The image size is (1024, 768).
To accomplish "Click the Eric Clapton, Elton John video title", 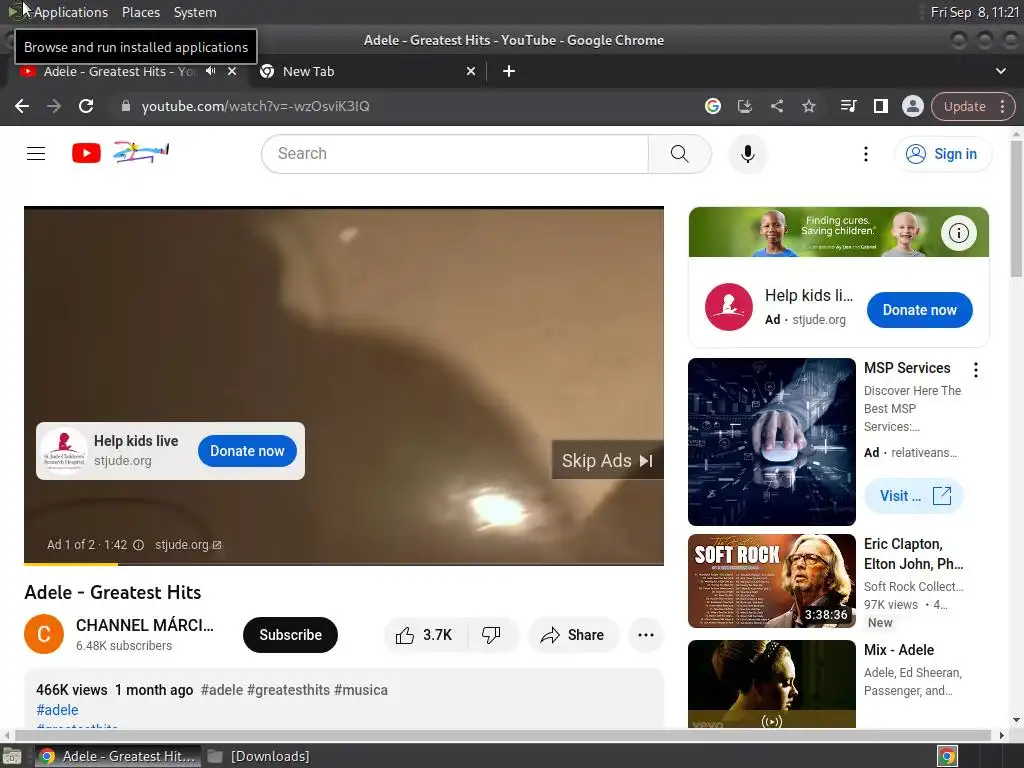I will coord(914,554).
